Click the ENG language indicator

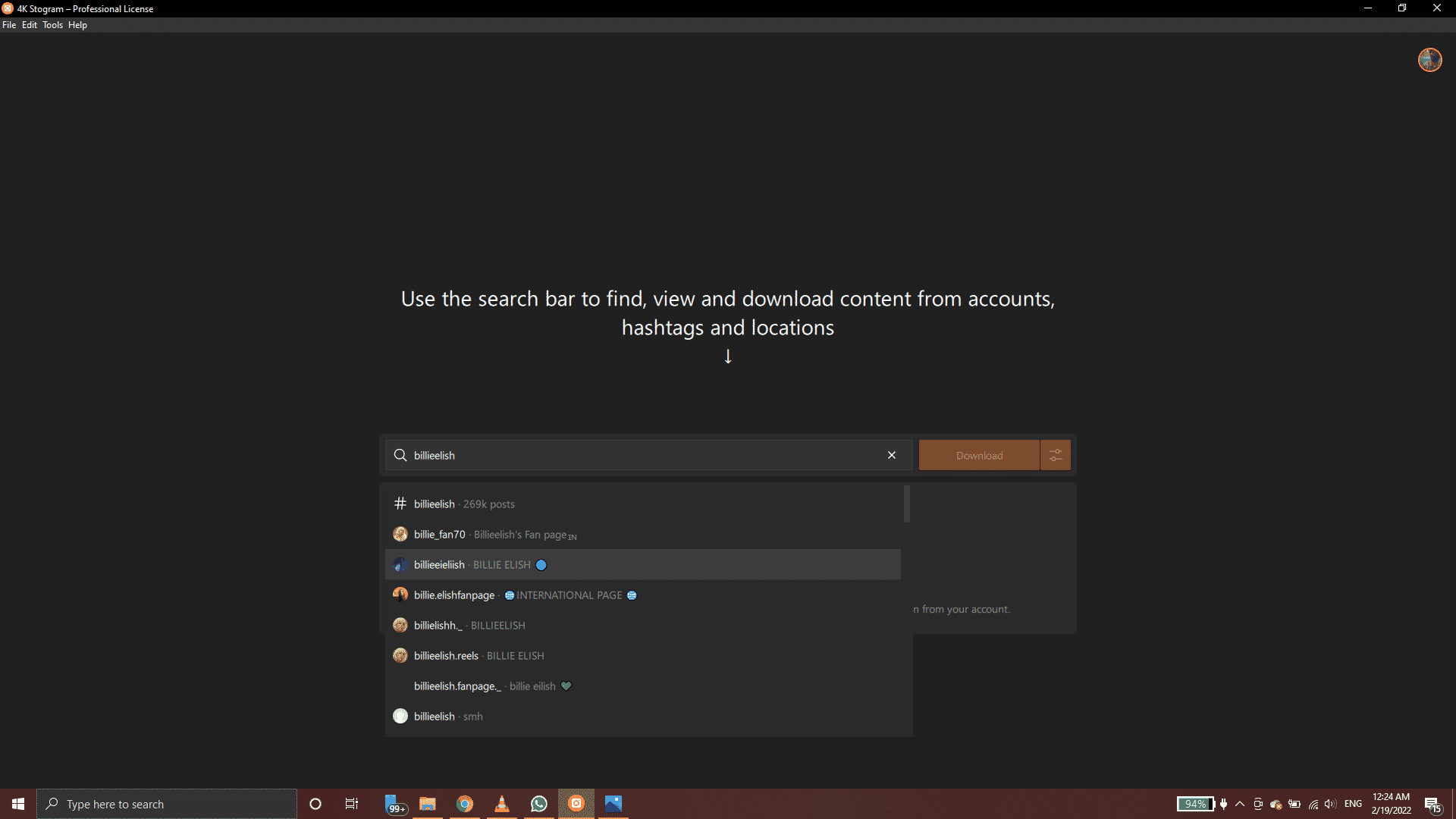pos(1353,804)
